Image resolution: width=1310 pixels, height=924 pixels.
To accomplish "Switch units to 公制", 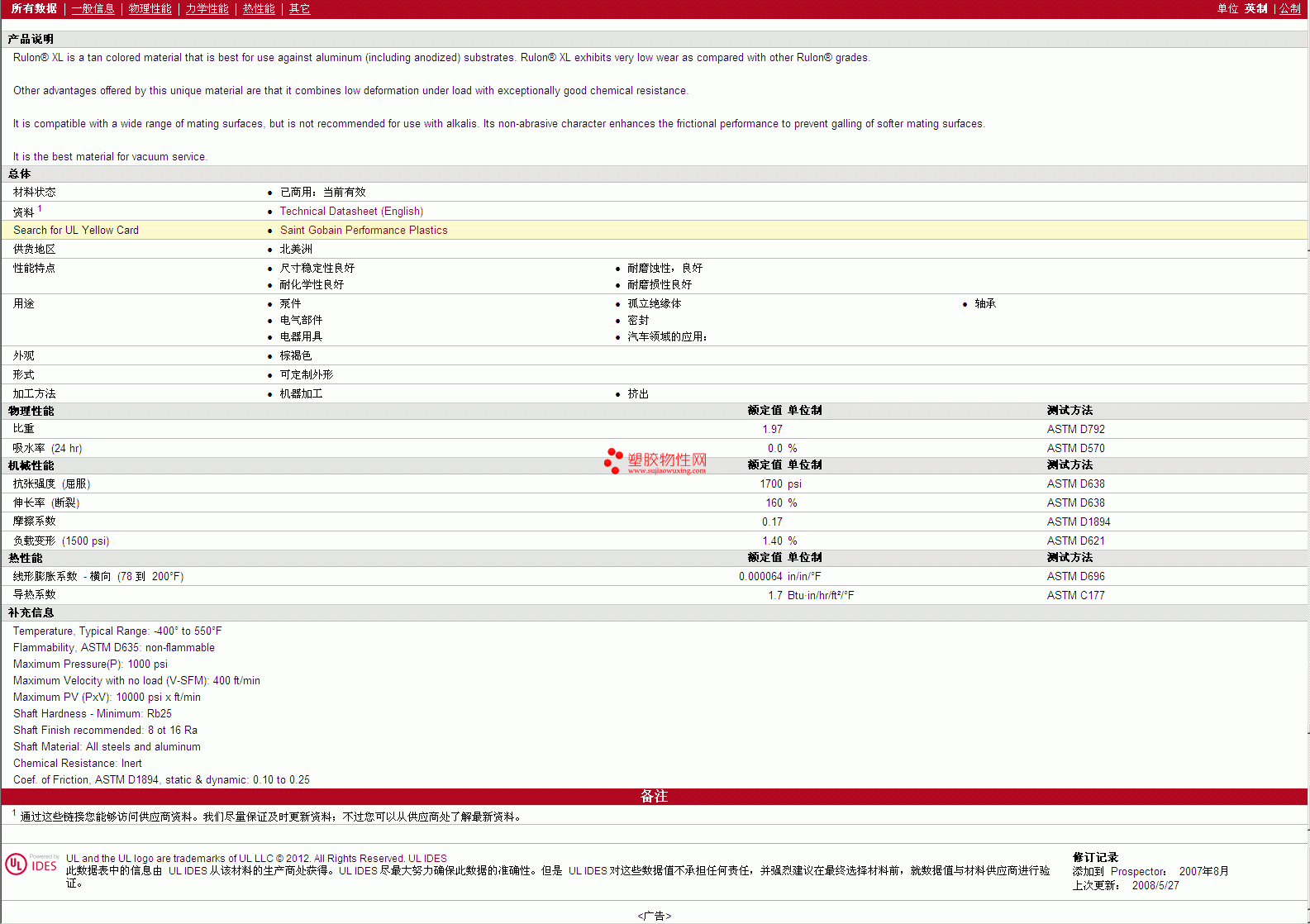I will 1289,9.
